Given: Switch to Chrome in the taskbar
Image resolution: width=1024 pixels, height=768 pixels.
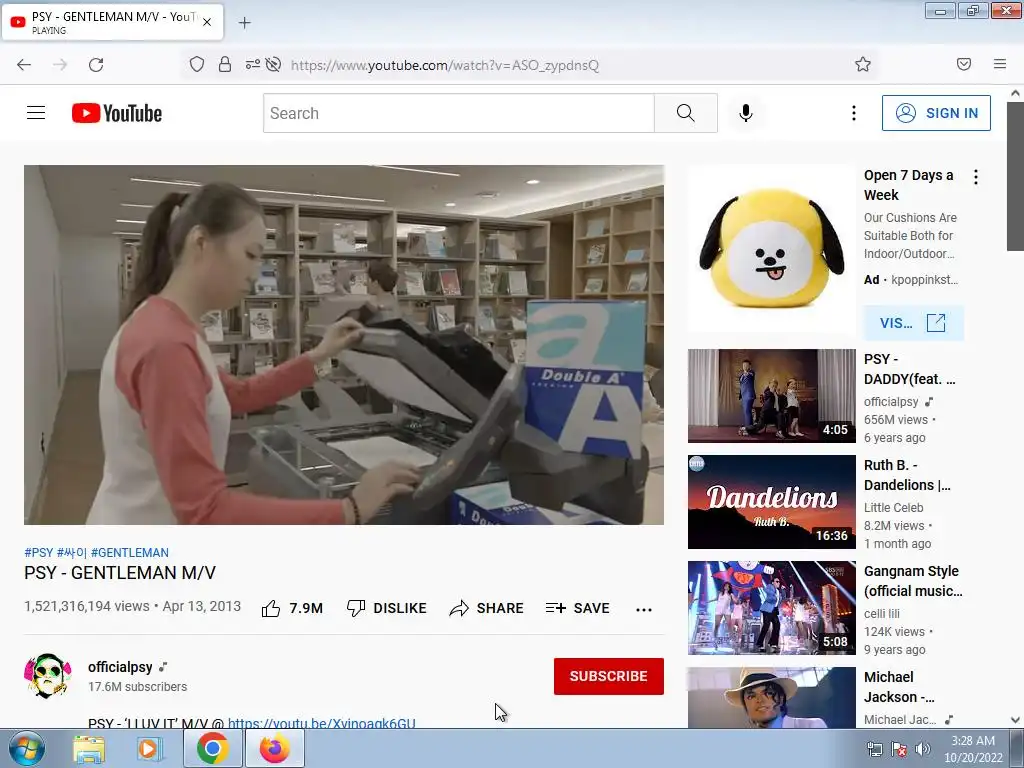Looking at the screenshot, I should point(212,748).
